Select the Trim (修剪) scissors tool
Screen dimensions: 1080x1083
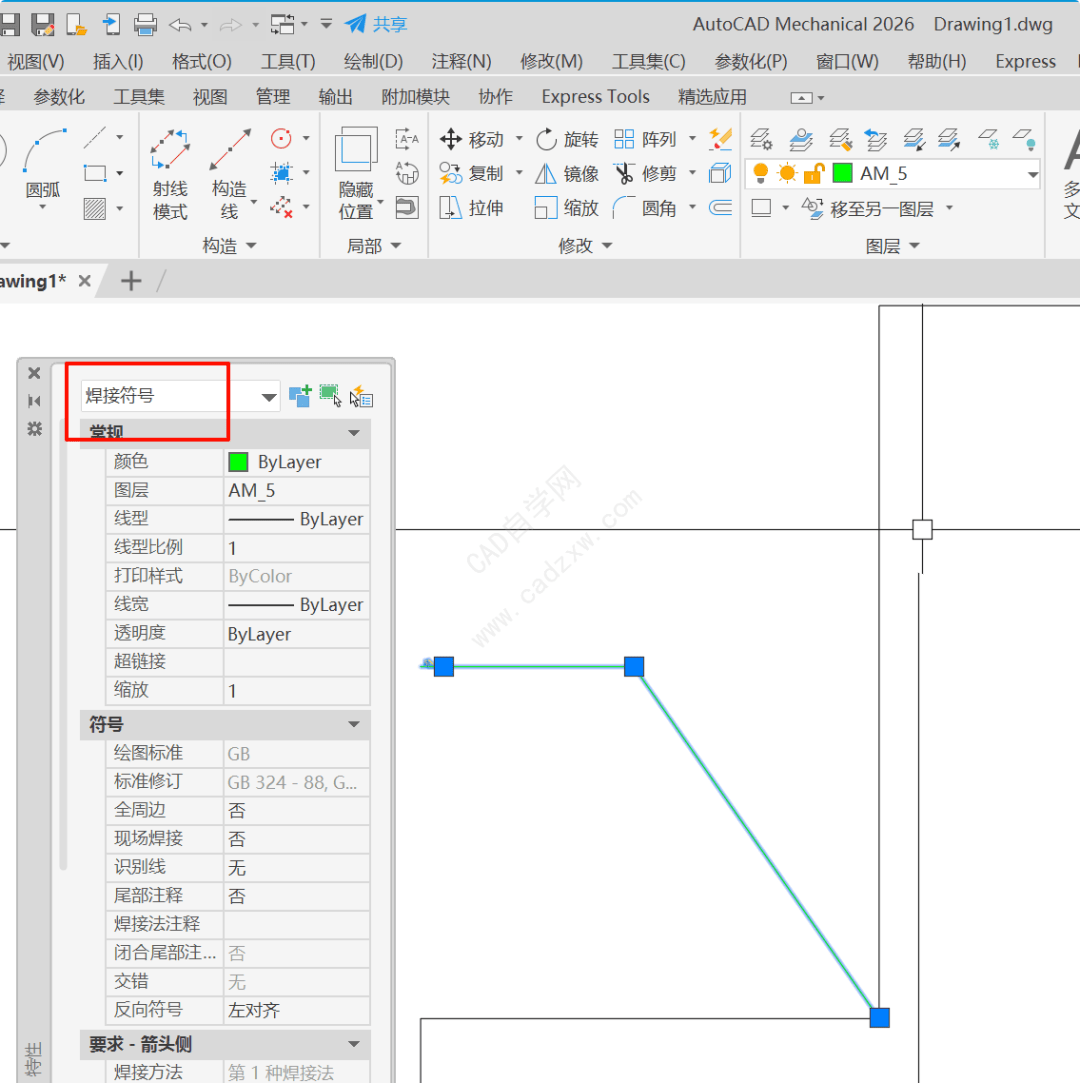tap(625, 174)
